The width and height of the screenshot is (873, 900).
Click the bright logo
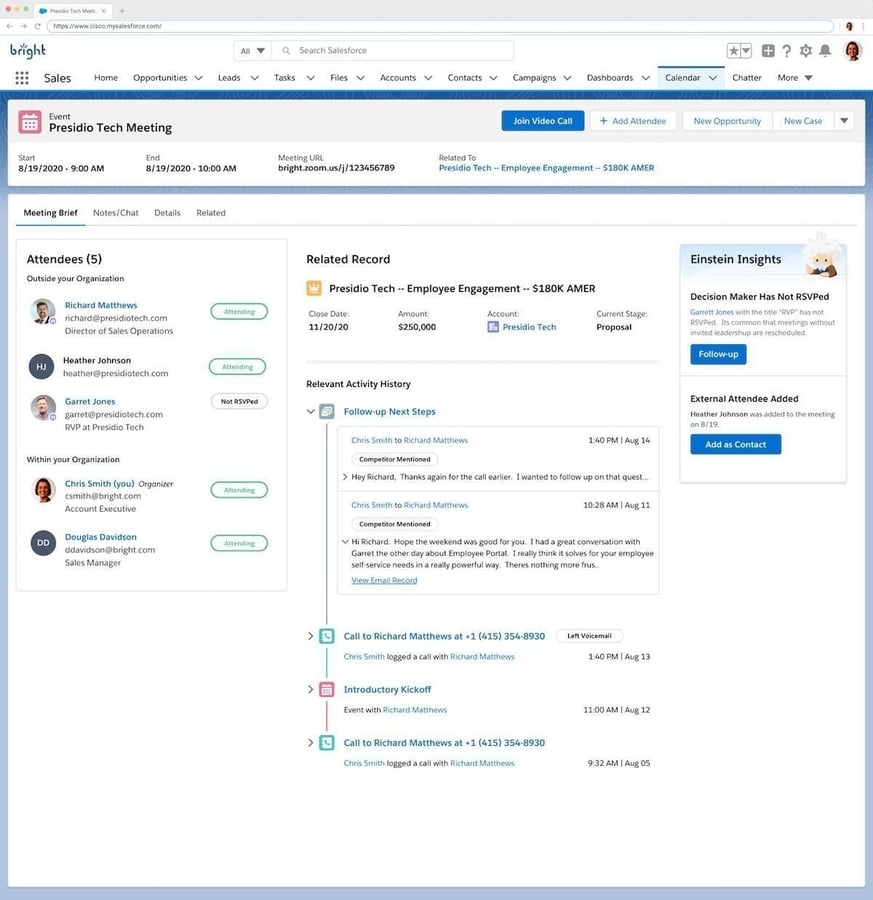click(28, 51)
